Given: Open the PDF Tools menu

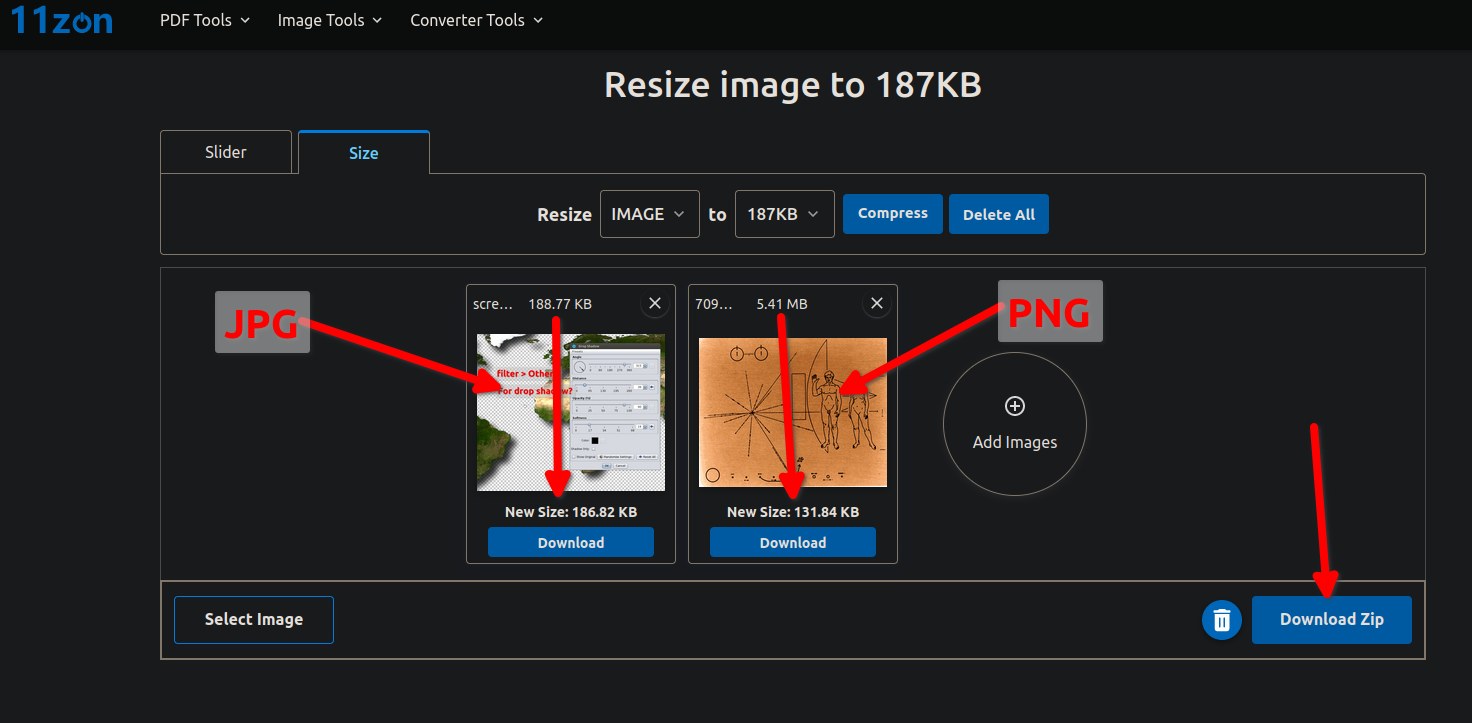Looking at the screenshot, I should tap(205, 20).
